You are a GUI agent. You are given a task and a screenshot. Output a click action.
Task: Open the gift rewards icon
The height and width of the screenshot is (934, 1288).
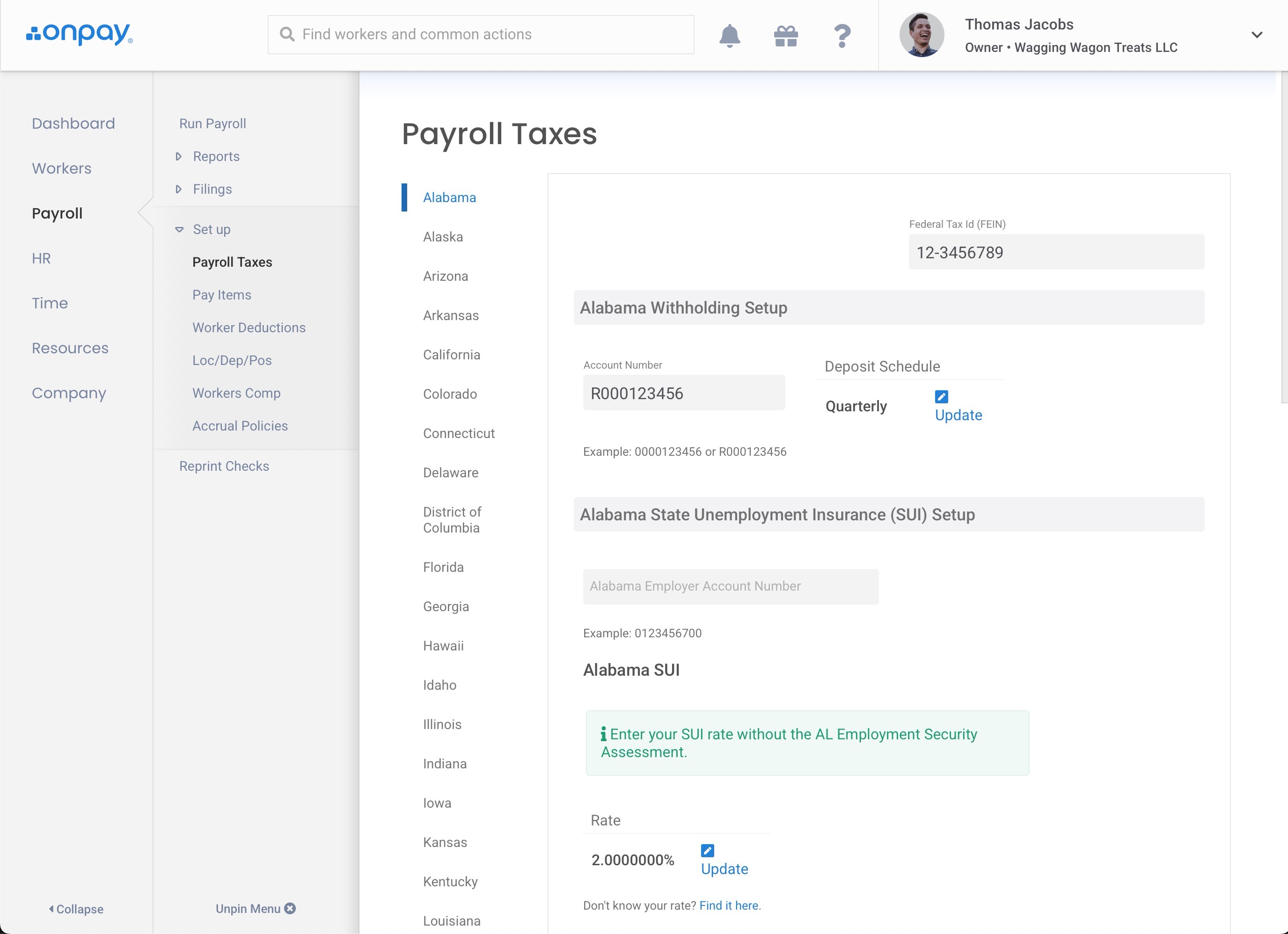pos(785,36)
